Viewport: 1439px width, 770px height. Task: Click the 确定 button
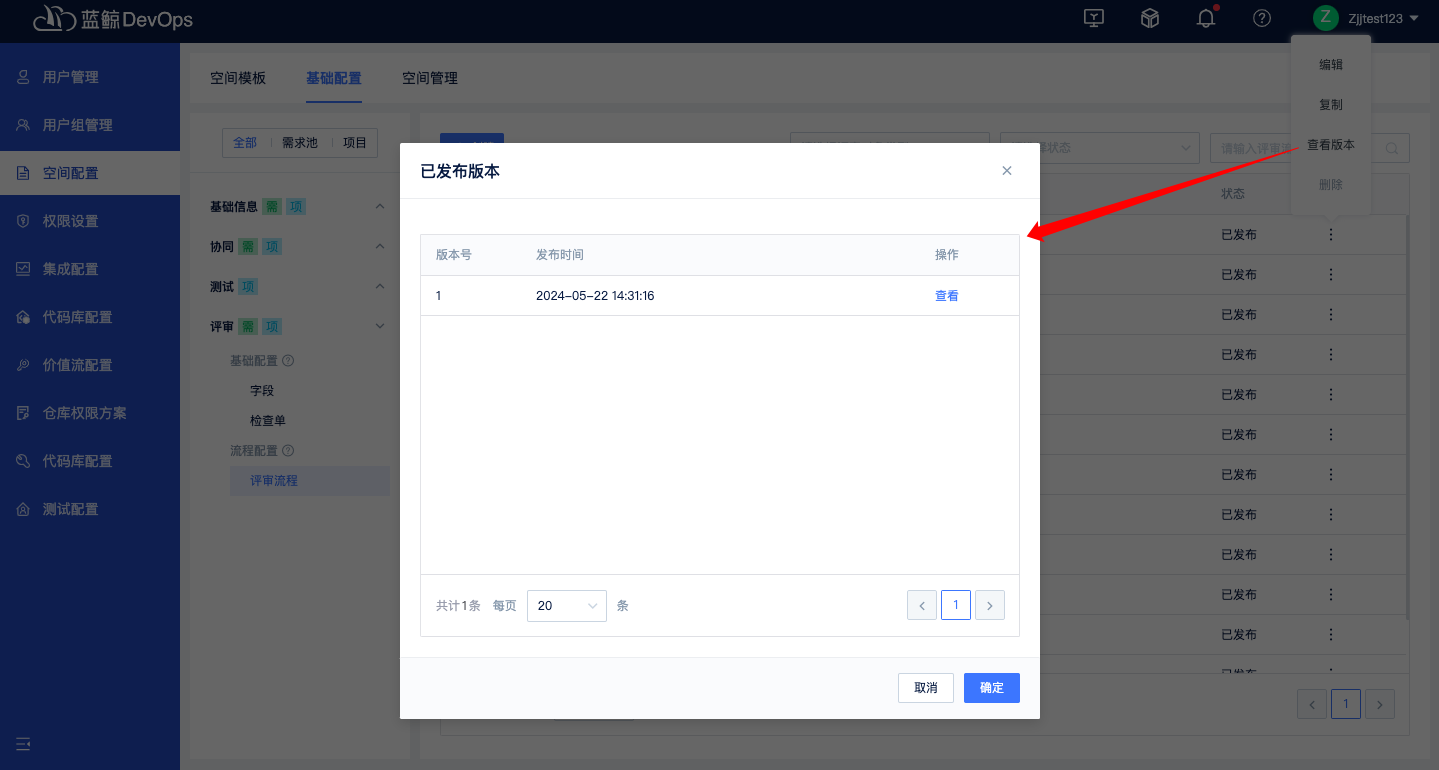pos(992,688)
